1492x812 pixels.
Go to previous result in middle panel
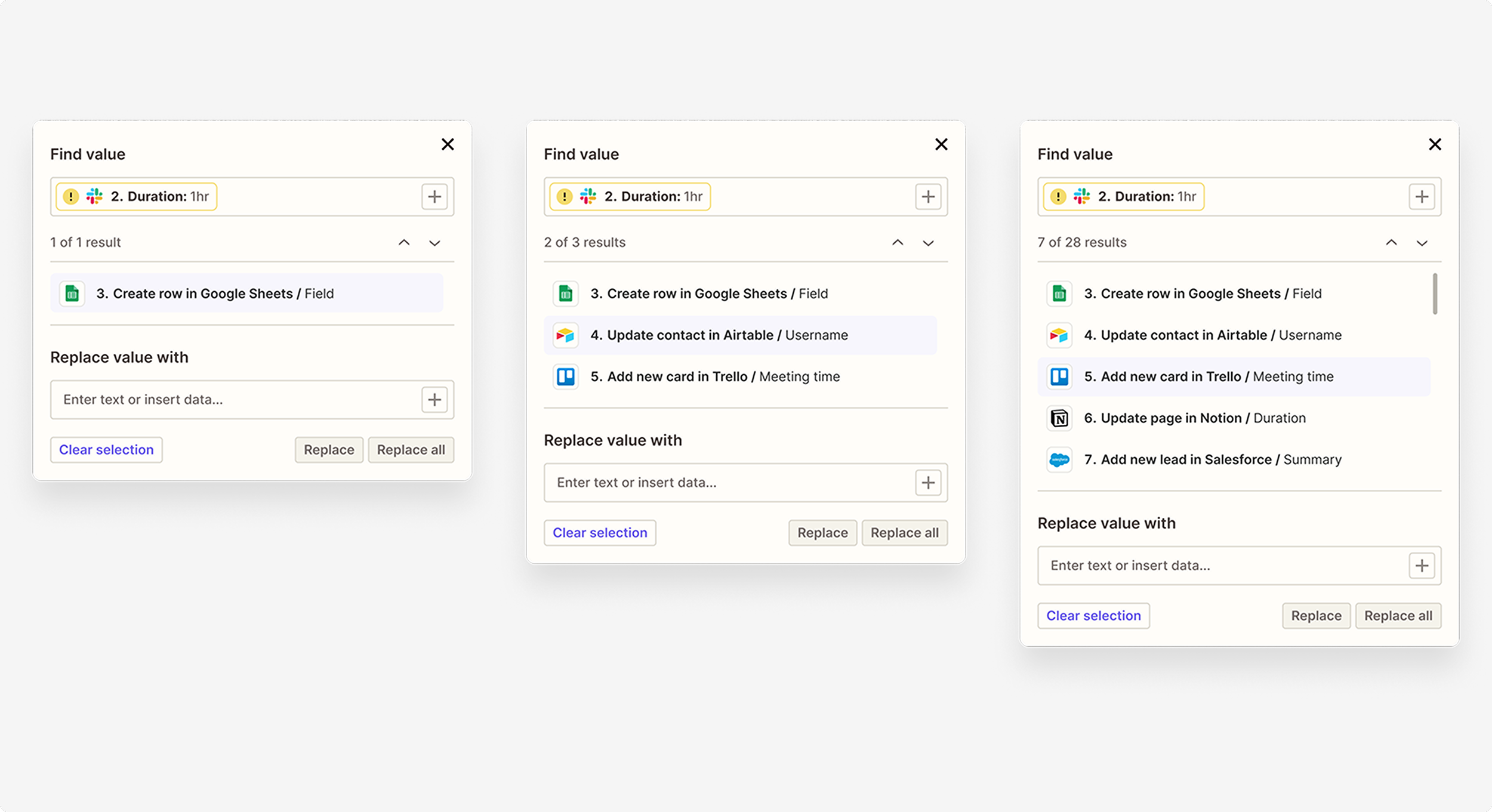(x=898, y=242)
